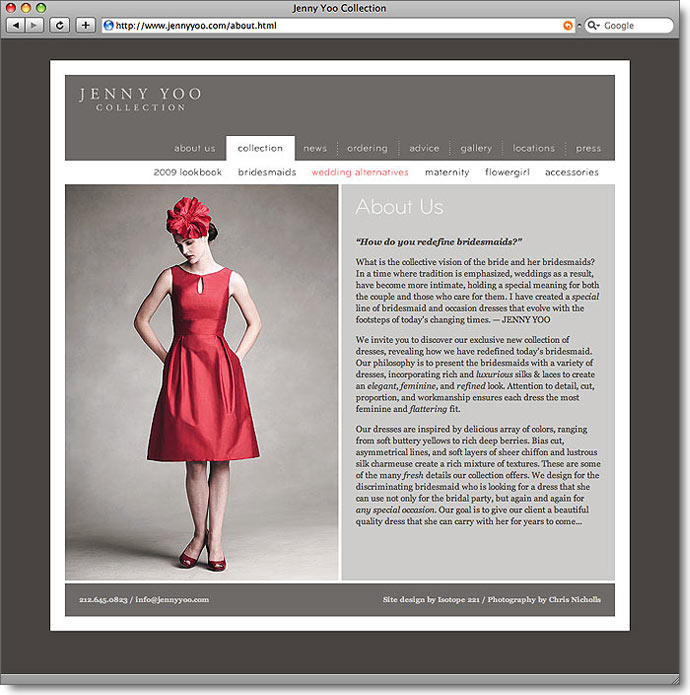Open the flowergirl submenu link
This screenshot has height=695, width=690.
507,172
